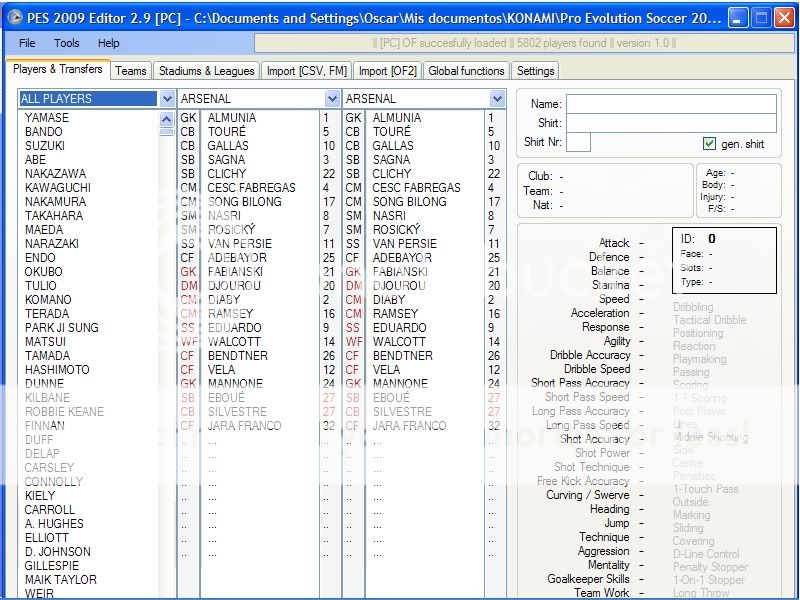Select YAMASE in the all players list

[x=46, y=118]
